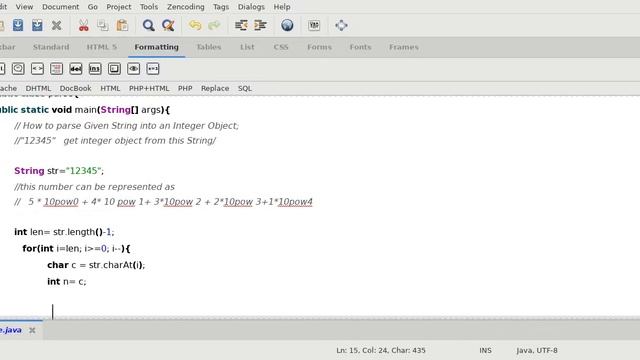
Task: Switch to the Tables tab
Action: [209, 47]
